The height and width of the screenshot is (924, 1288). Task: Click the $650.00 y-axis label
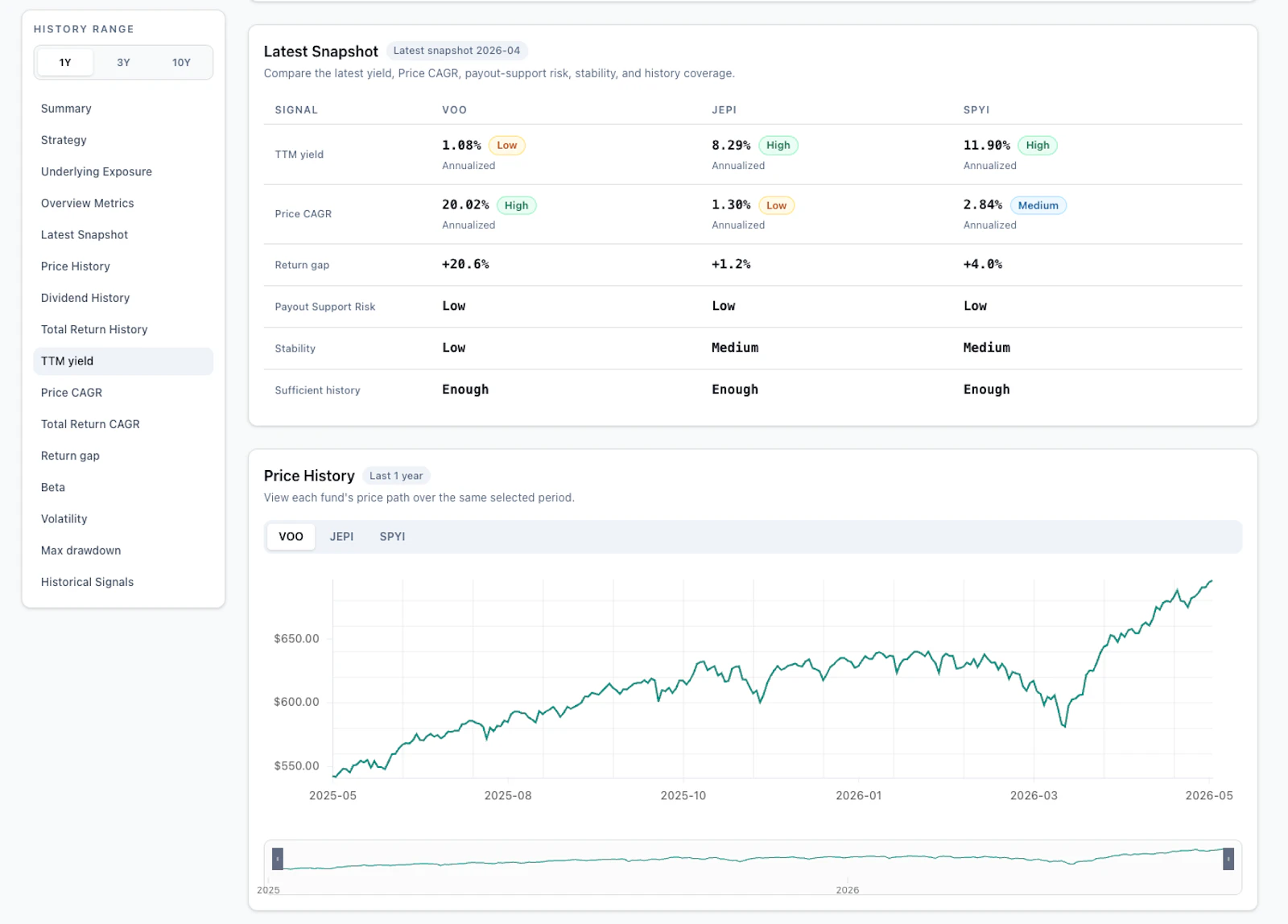[x=296, y=639]
